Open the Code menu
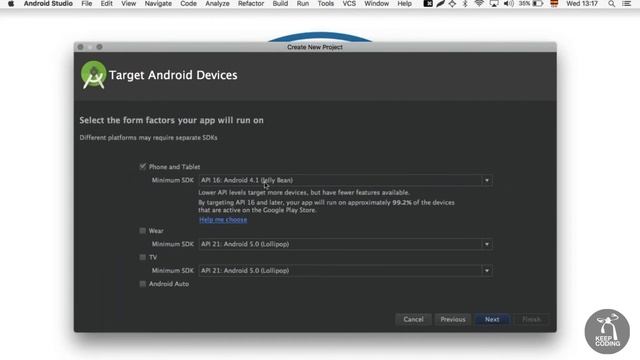640x360 pixels. [x=188, y=4]
